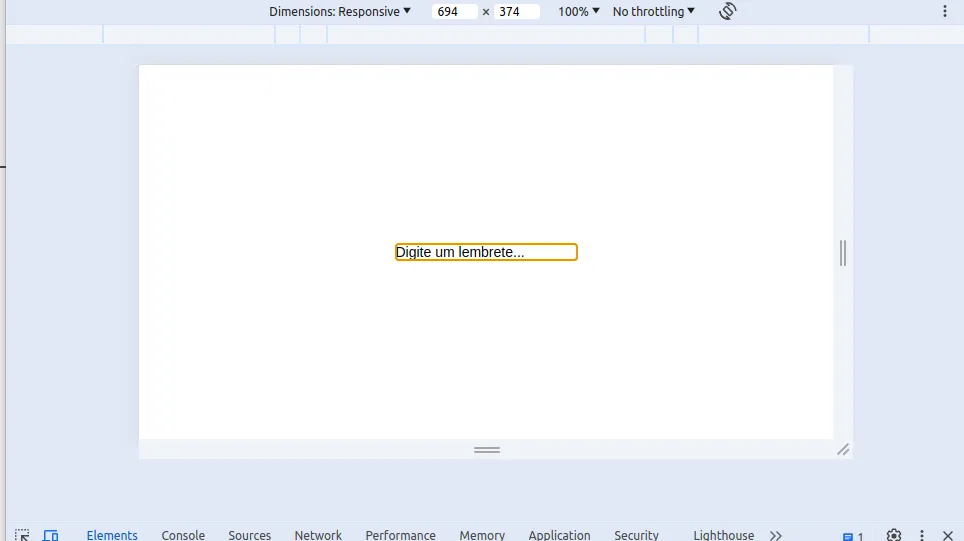Switch to the Elements tab
The width and height of the screenshot is (964, 541).
click(x=112, y=535)
